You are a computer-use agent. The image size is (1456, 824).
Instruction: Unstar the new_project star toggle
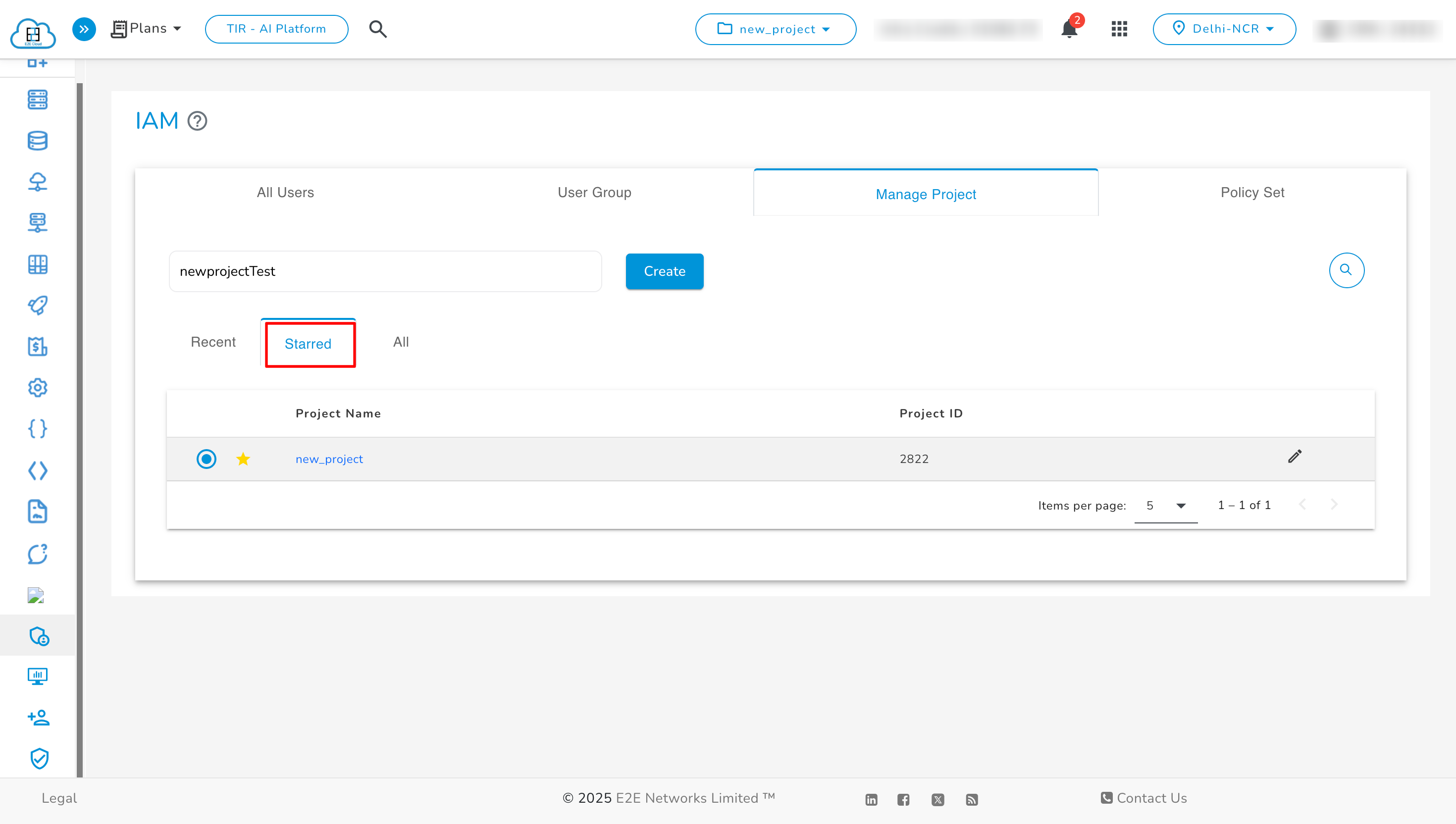tap(243, 459)
